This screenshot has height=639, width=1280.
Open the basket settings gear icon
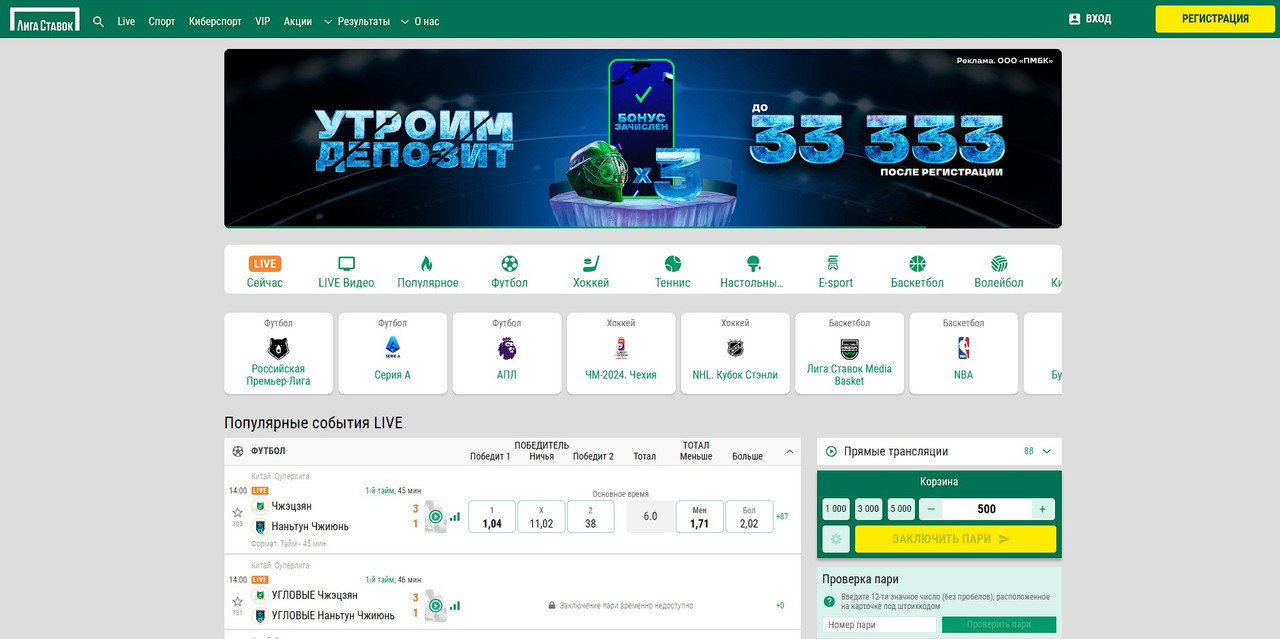pos(836,539)
